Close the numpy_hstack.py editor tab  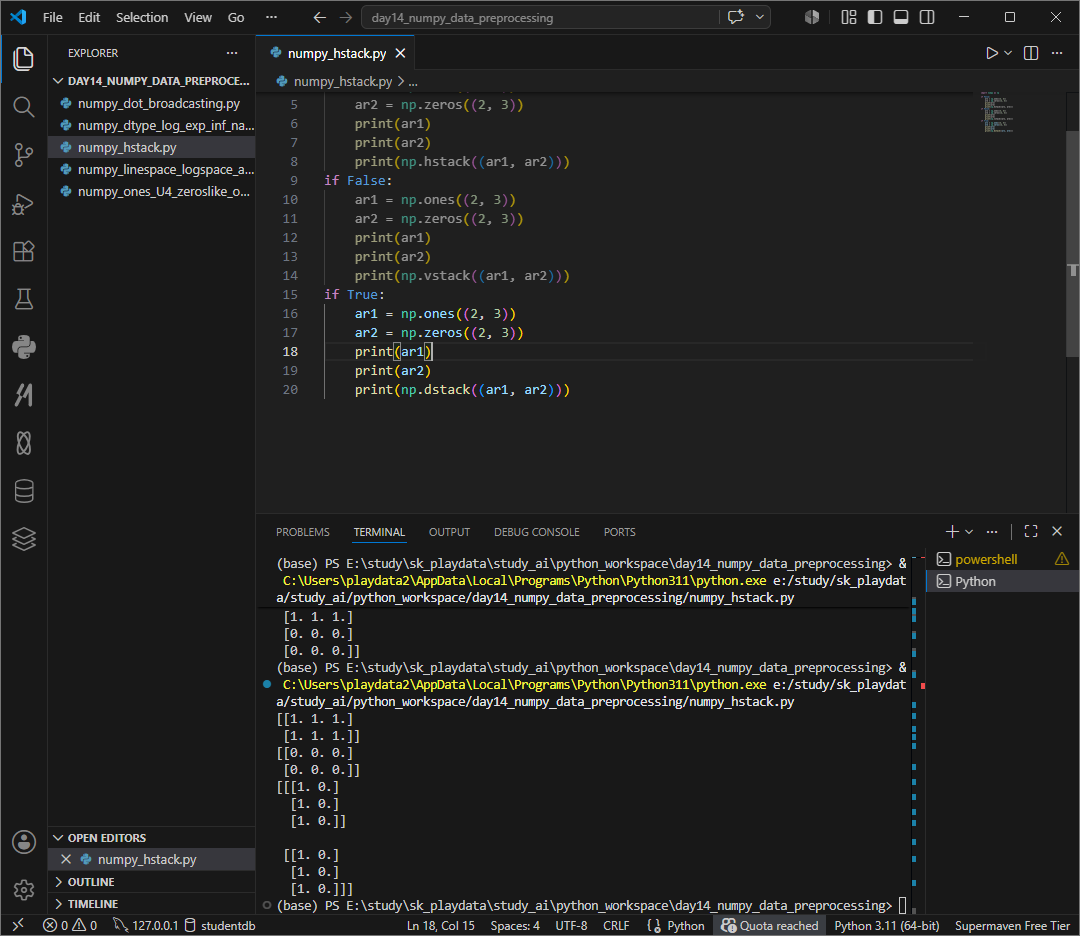click(400, 53)
